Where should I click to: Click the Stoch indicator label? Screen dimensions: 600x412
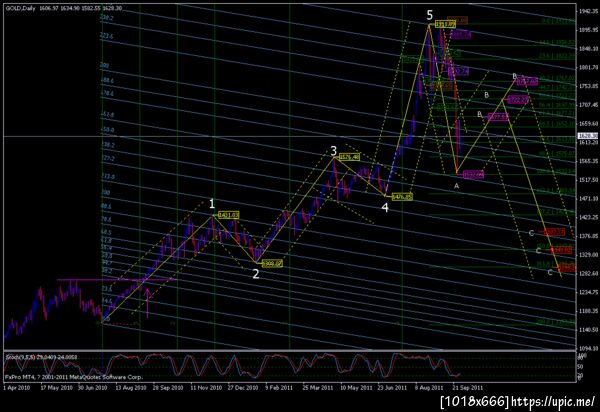[x=41, y=357]
